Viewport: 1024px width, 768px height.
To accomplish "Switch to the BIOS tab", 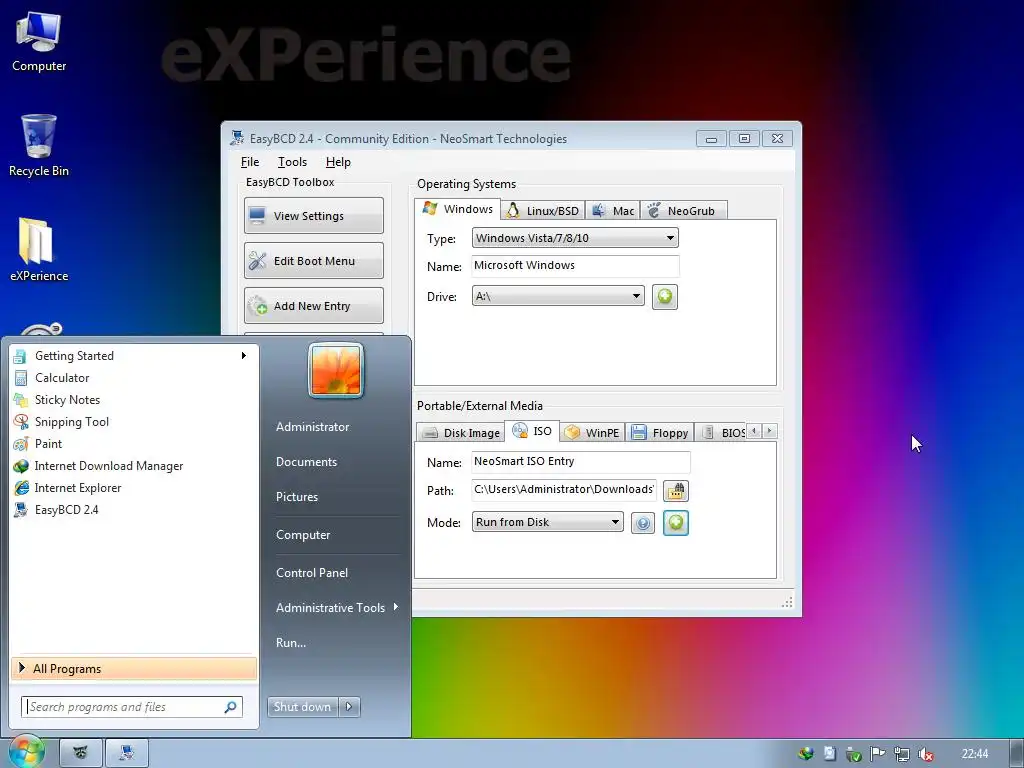I will tap(722, 433).
